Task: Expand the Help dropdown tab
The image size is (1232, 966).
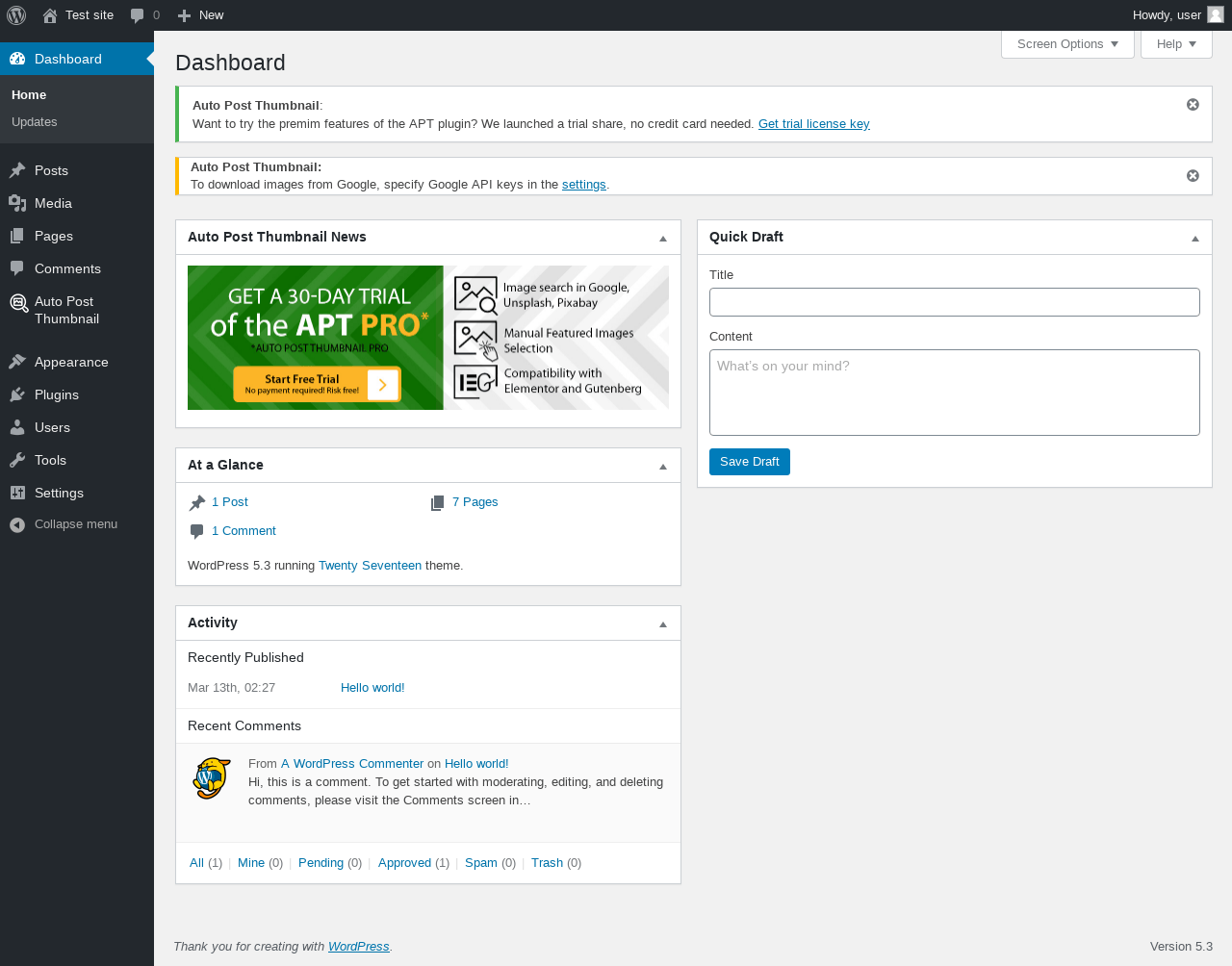Action: coord(1176,44)
